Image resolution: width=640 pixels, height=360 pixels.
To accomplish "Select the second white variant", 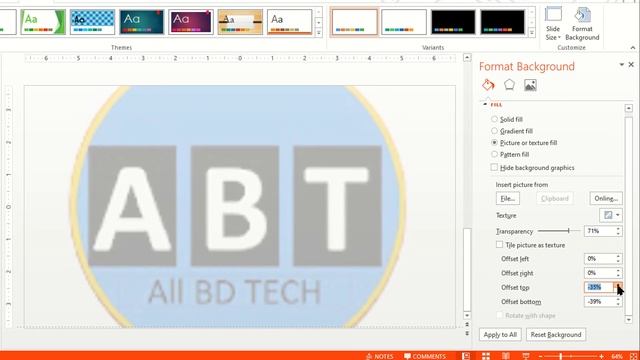I will tap(404, 22).
